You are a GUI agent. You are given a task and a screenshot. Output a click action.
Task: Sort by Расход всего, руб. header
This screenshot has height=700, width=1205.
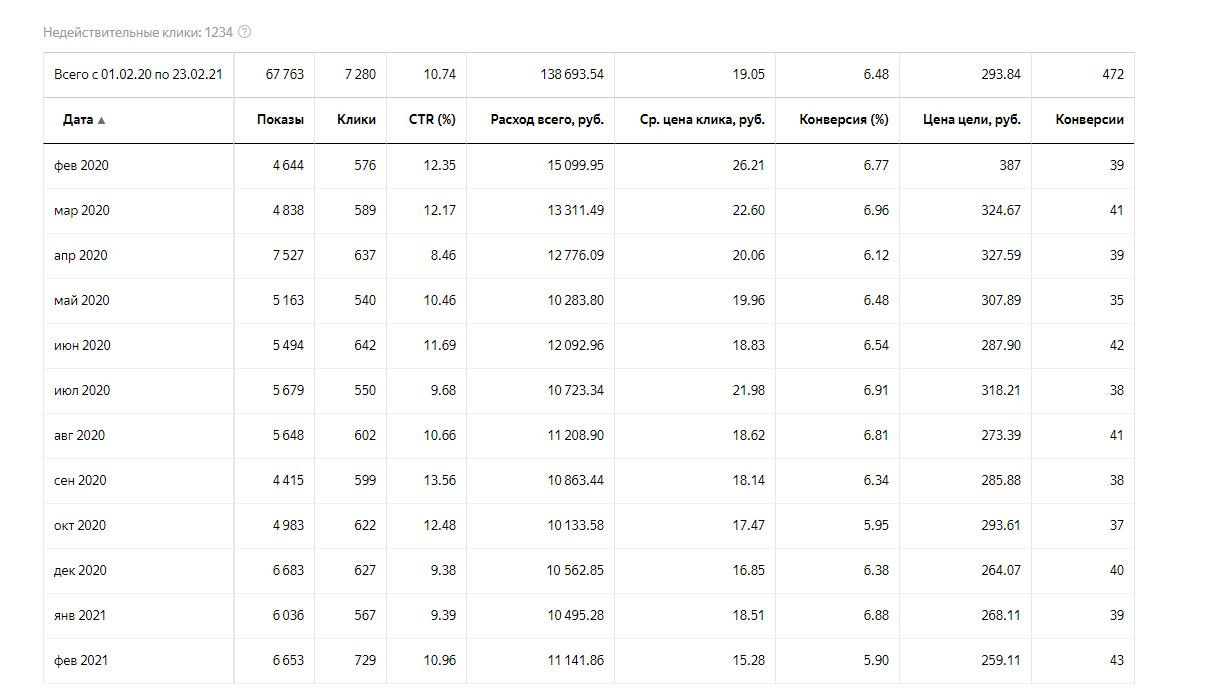point(547,119)
